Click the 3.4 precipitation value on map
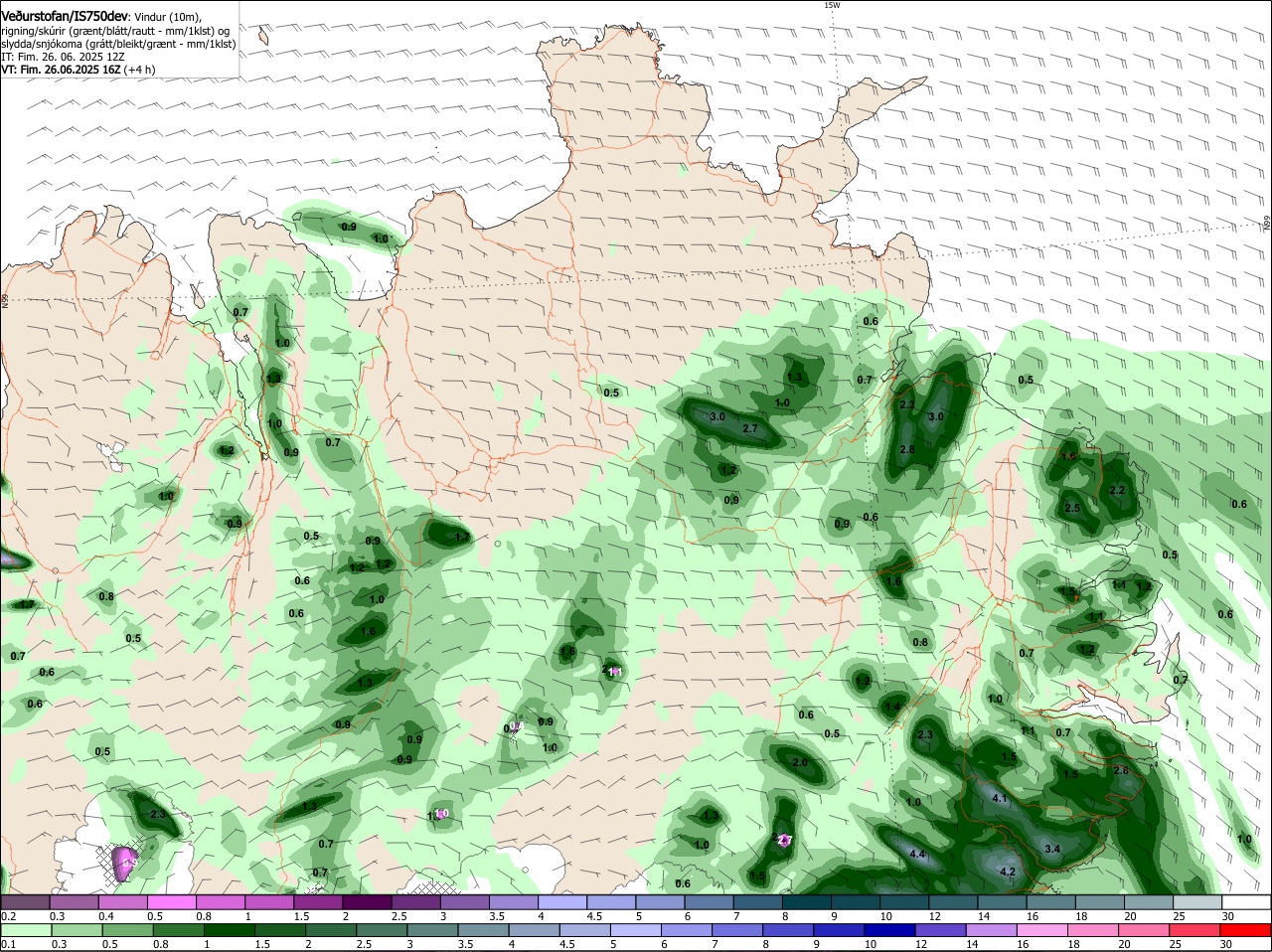The height and width of the screenshot is (952, 1272). [1053, 849]
